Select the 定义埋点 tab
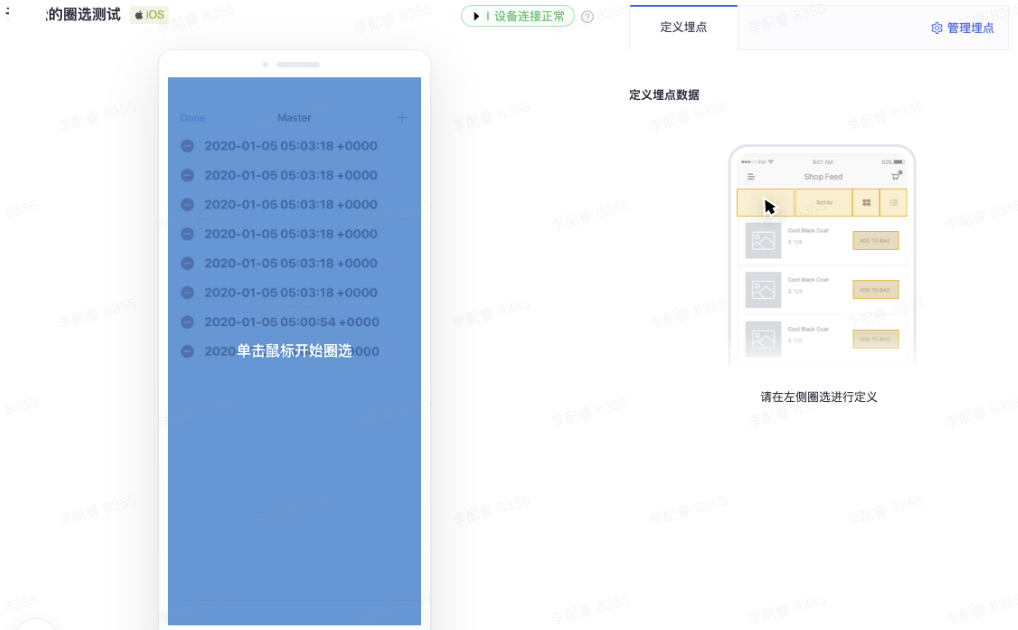Viewport: 1018px width, 630px height. (683, 27)
